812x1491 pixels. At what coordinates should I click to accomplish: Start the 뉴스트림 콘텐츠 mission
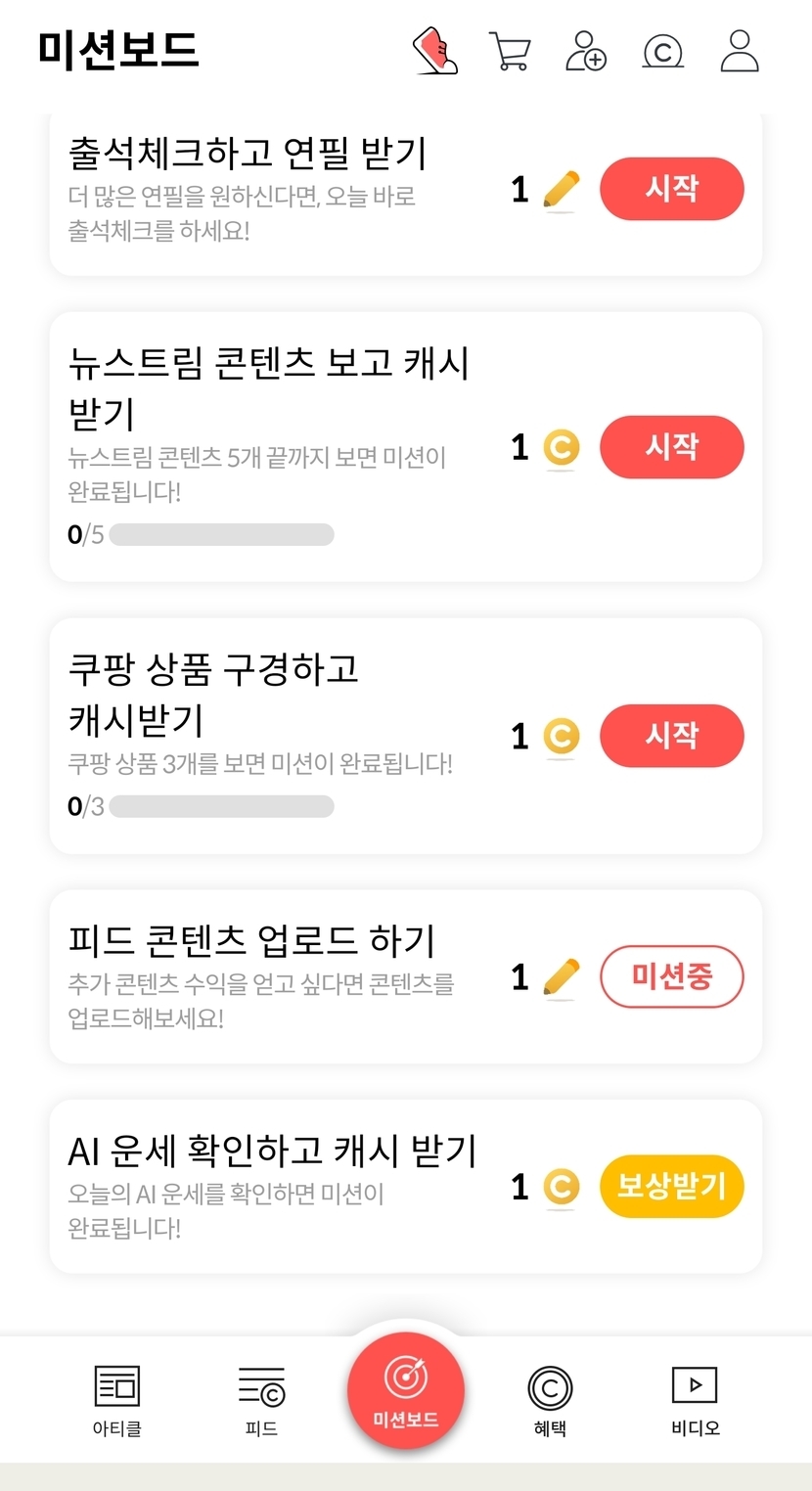point(671,447)
